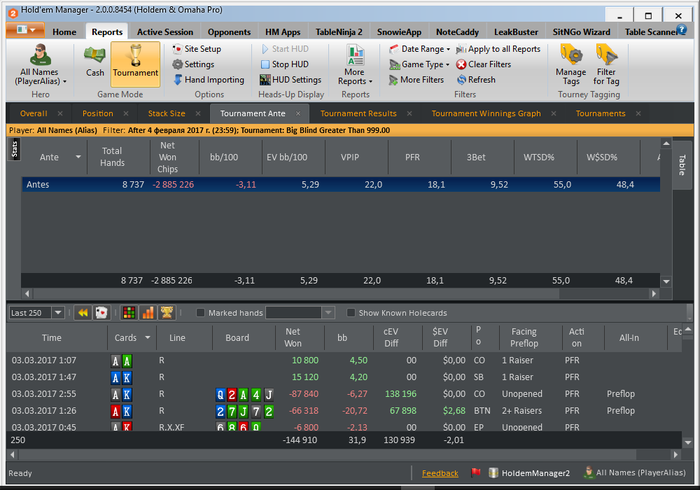Clear Filters with the red X

(483, 64)
